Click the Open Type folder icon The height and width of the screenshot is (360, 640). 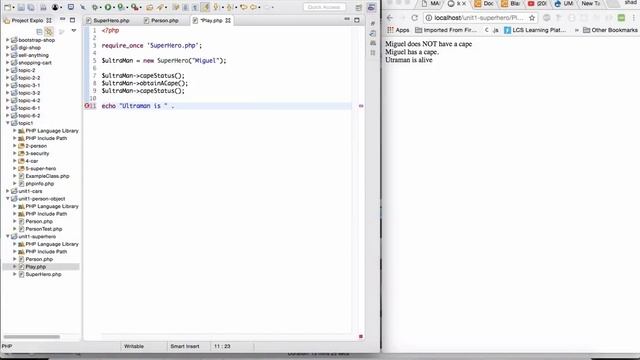pos(149,7)
